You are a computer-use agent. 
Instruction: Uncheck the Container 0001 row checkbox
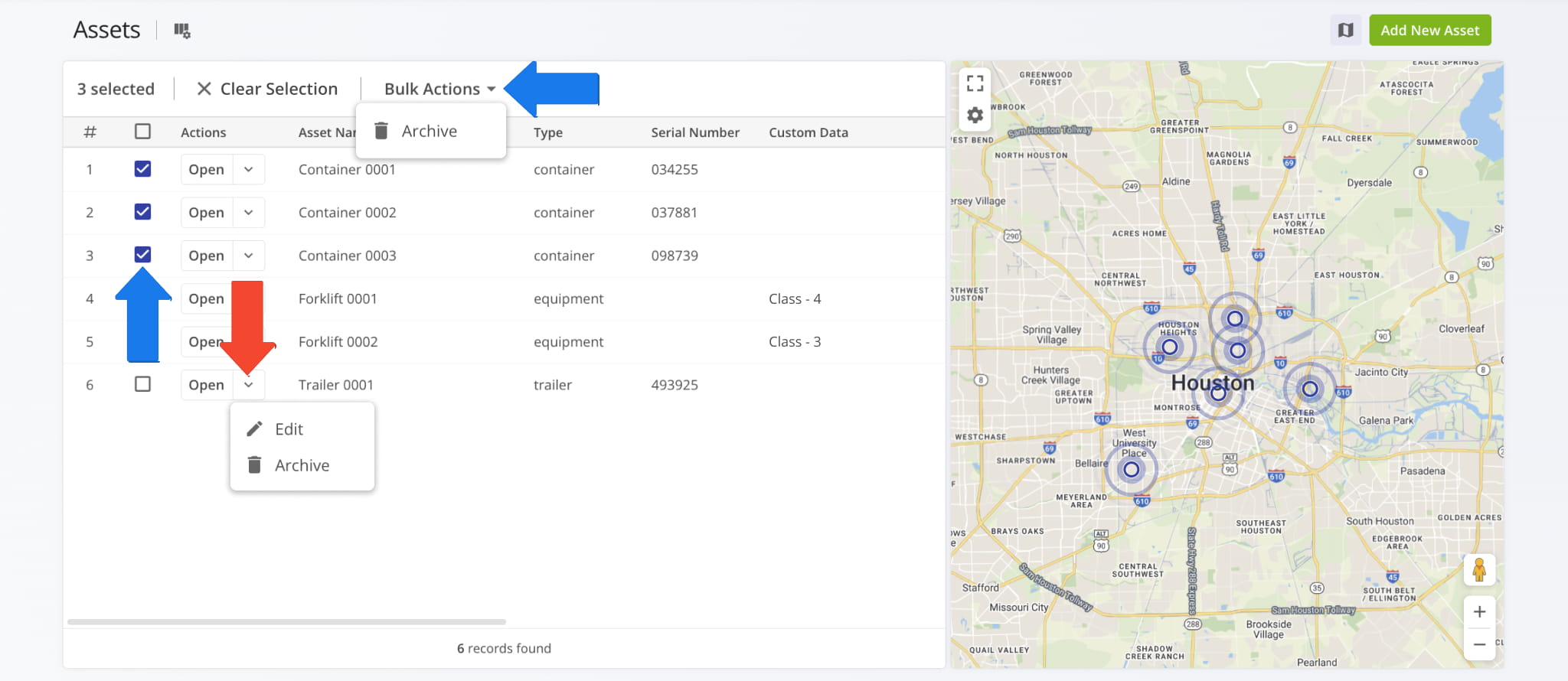coord(142,169)
